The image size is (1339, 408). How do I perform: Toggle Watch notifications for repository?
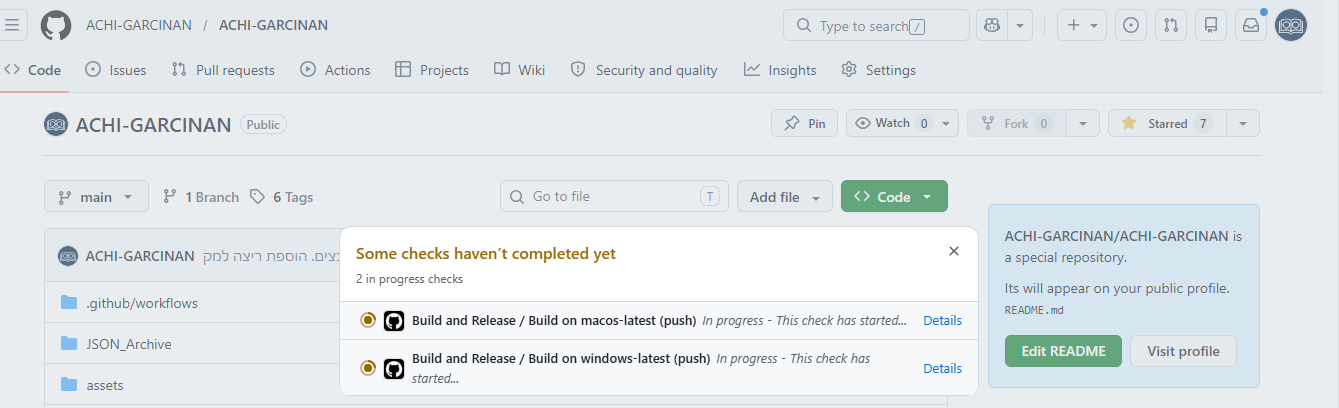tap(892, 123)
